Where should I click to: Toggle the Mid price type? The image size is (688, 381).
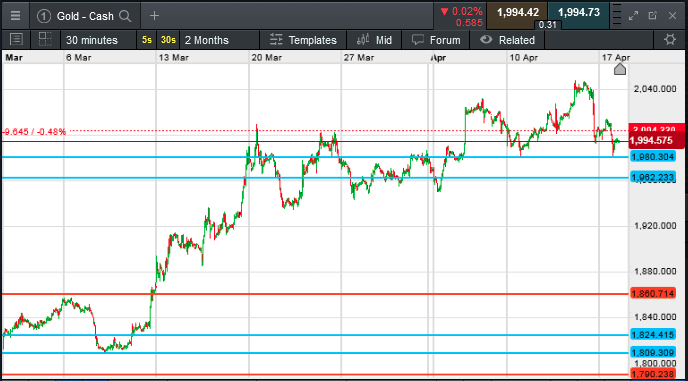[x=374, y=40]
